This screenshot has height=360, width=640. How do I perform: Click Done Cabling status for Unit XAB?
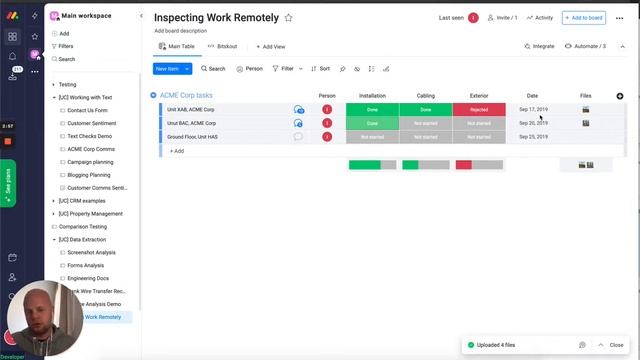coord(426,109)
